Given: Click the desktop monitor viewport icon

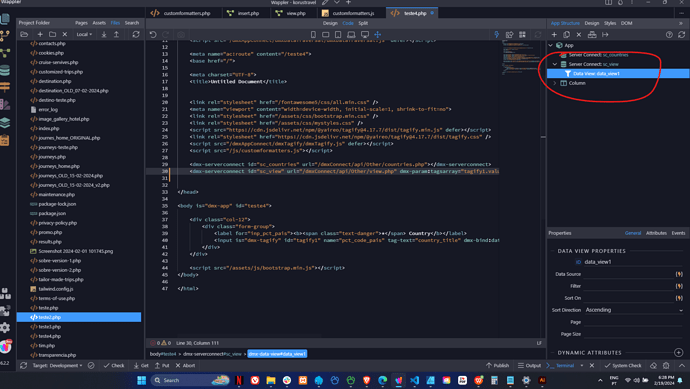Looking at the screenshot, I should coord(365,34).
